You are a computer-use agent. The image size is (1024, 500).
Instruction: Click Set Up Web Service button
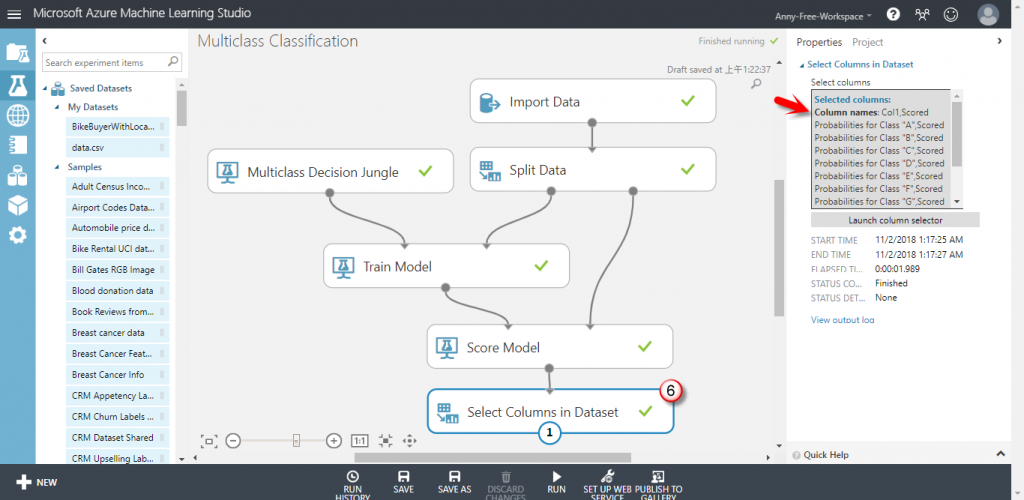point(608,485)
